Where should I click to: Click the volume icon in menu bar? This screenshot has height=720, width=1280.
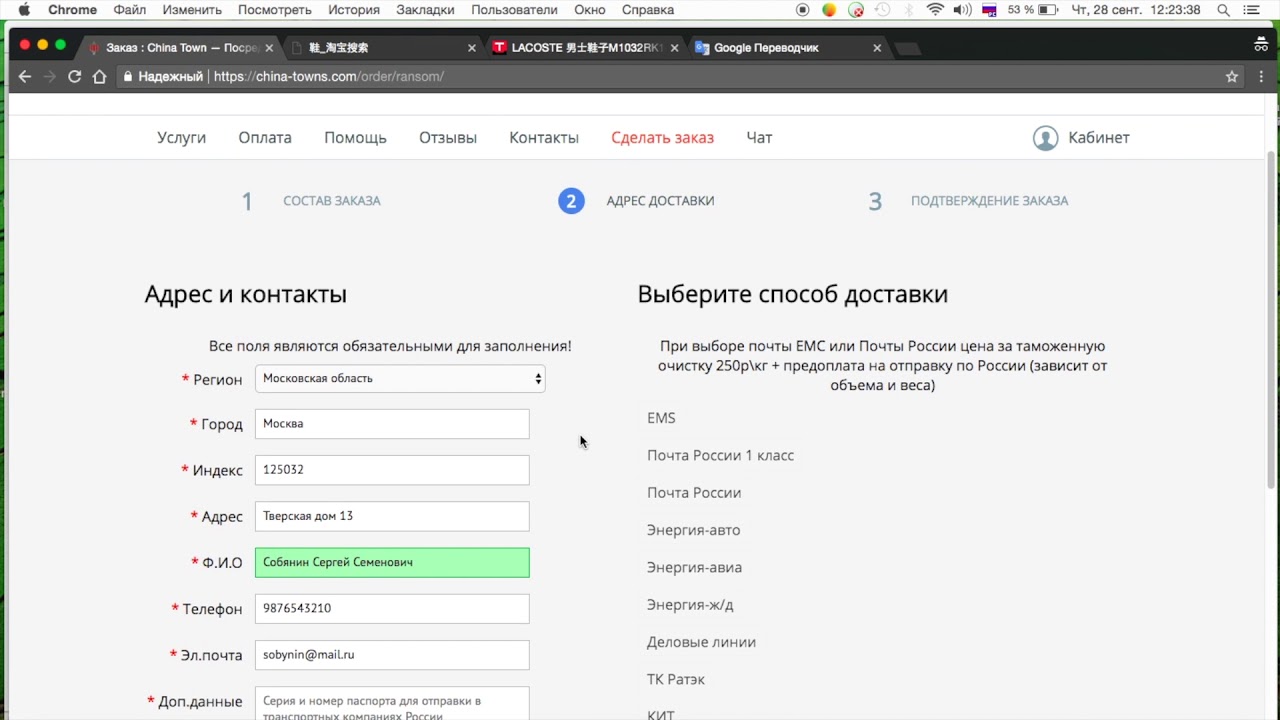pyautogui.click(x=962, y=10)
